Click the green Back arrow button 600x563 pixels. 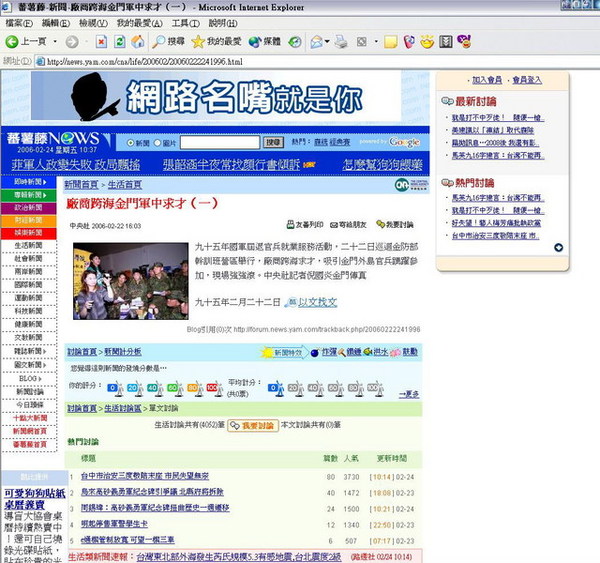click(x=12, y=42)
